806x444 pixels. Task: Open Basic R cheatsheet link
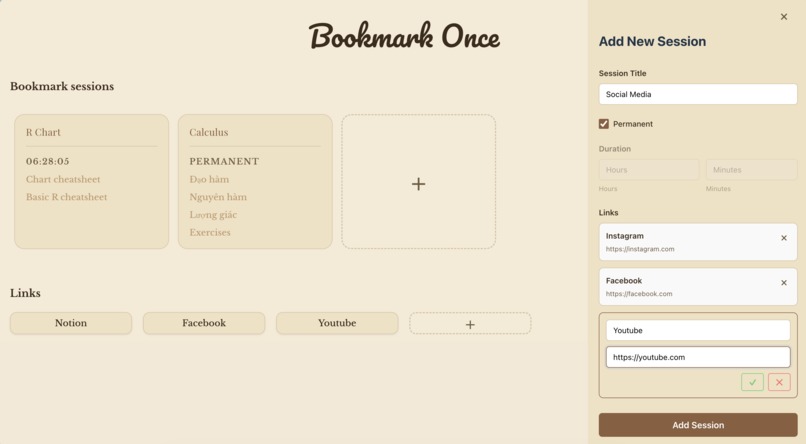(67, 197)
